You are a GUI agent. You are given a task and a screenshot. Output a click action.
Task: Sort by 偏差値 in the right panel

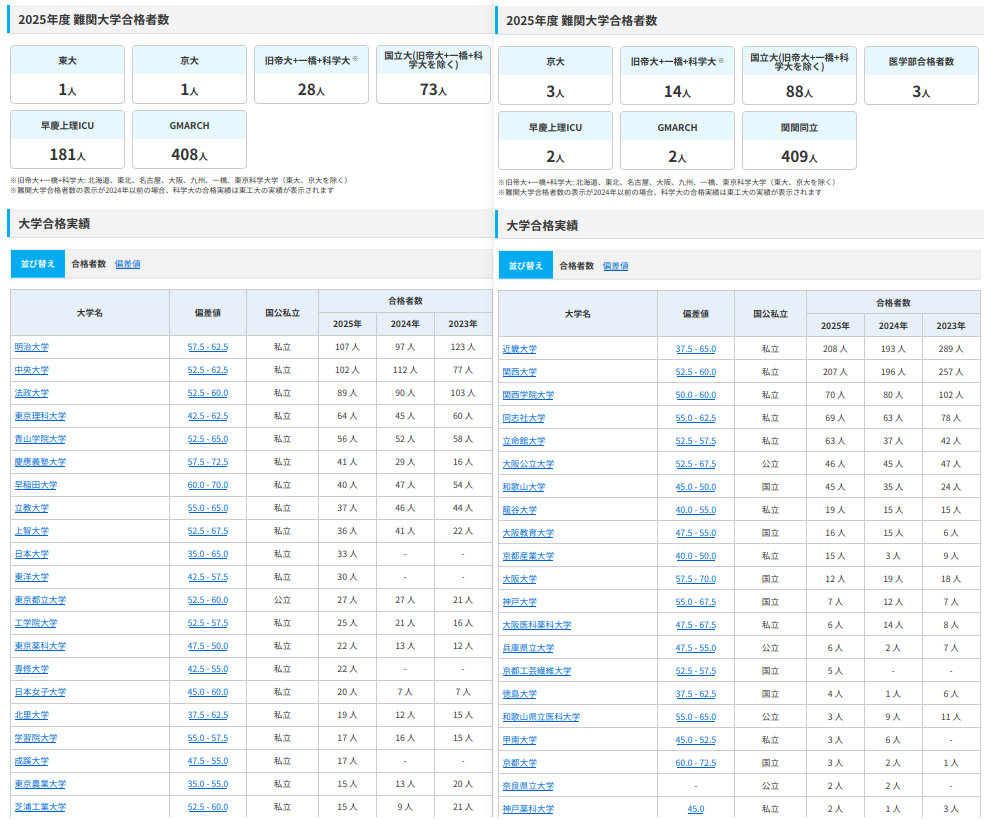616,266
